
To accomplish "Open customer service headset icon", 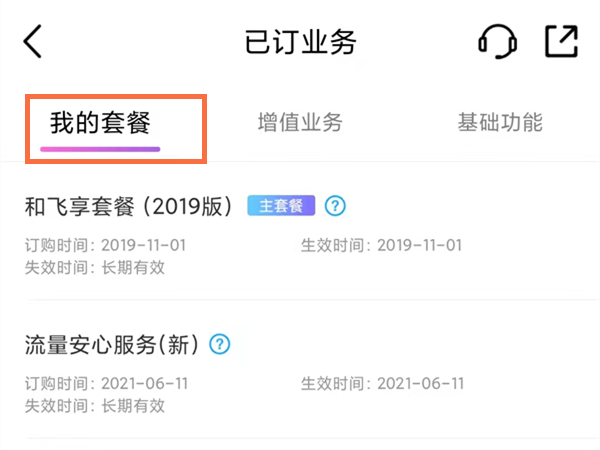I will 497,42.
